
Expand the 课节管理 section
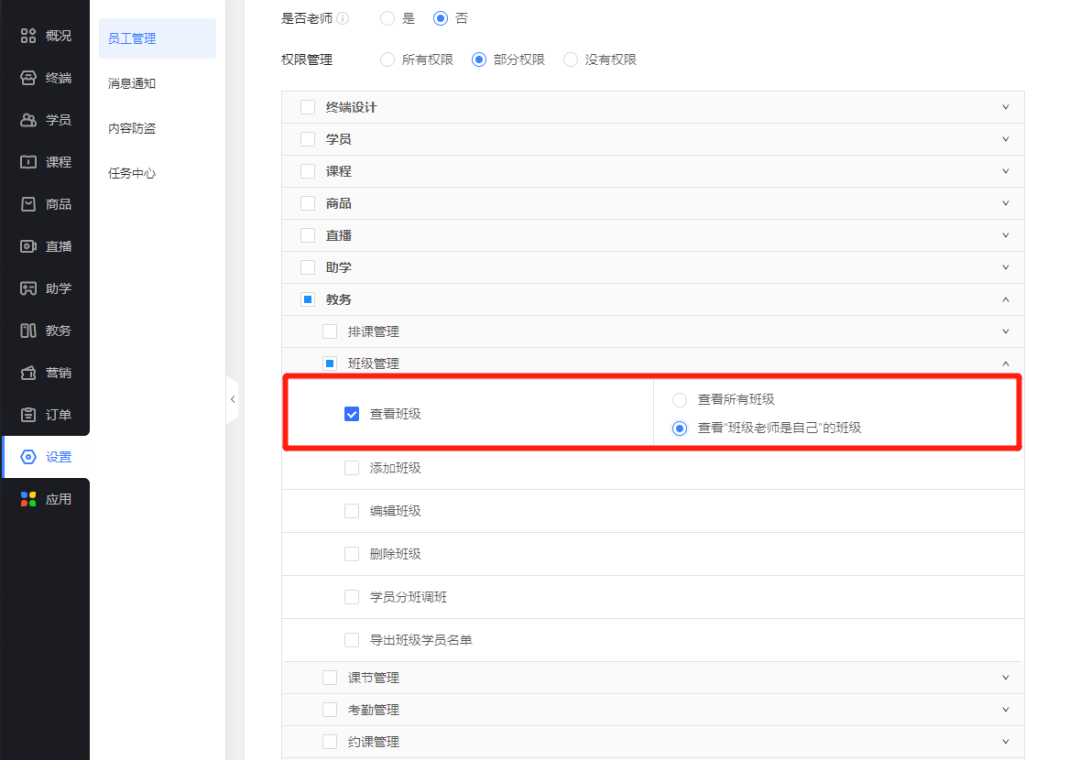click(1006, 677)
